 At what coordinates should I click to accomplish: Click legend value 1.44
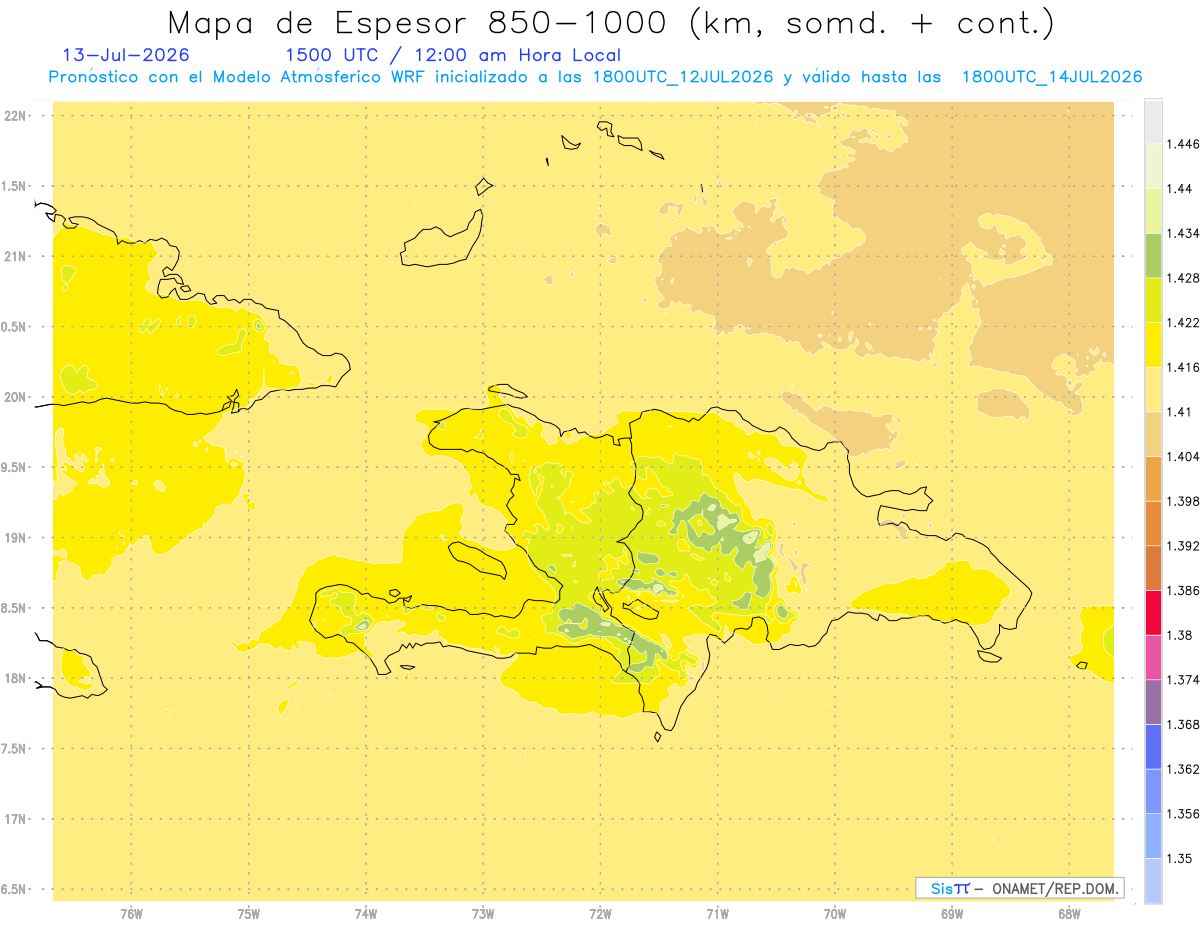[x=1180, y=188]
